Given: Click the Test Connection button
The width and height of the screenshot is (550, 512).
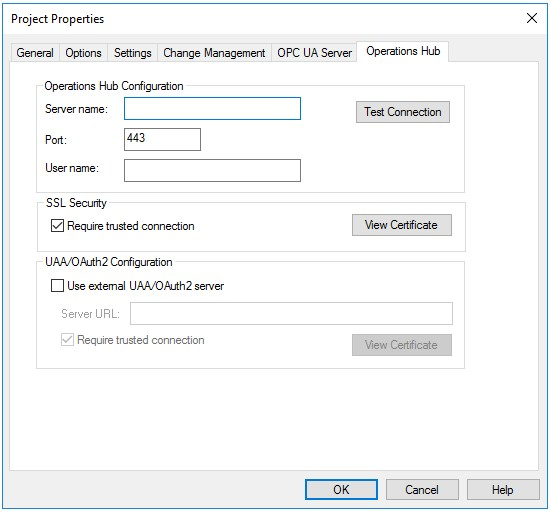Looking at the screenshot, I should pyautogui.click(x=403, y=112).
